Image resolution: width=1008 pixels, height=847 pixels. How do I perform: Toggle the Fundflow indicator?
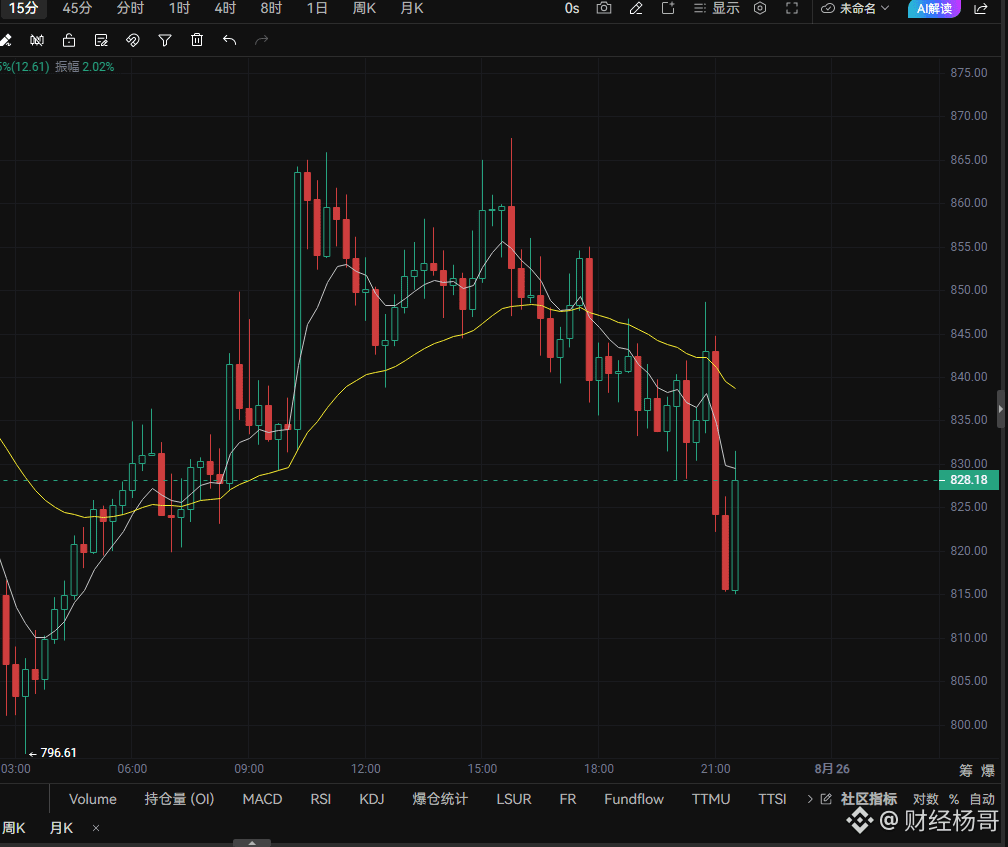pyautogui.click(x=634, y=799)
